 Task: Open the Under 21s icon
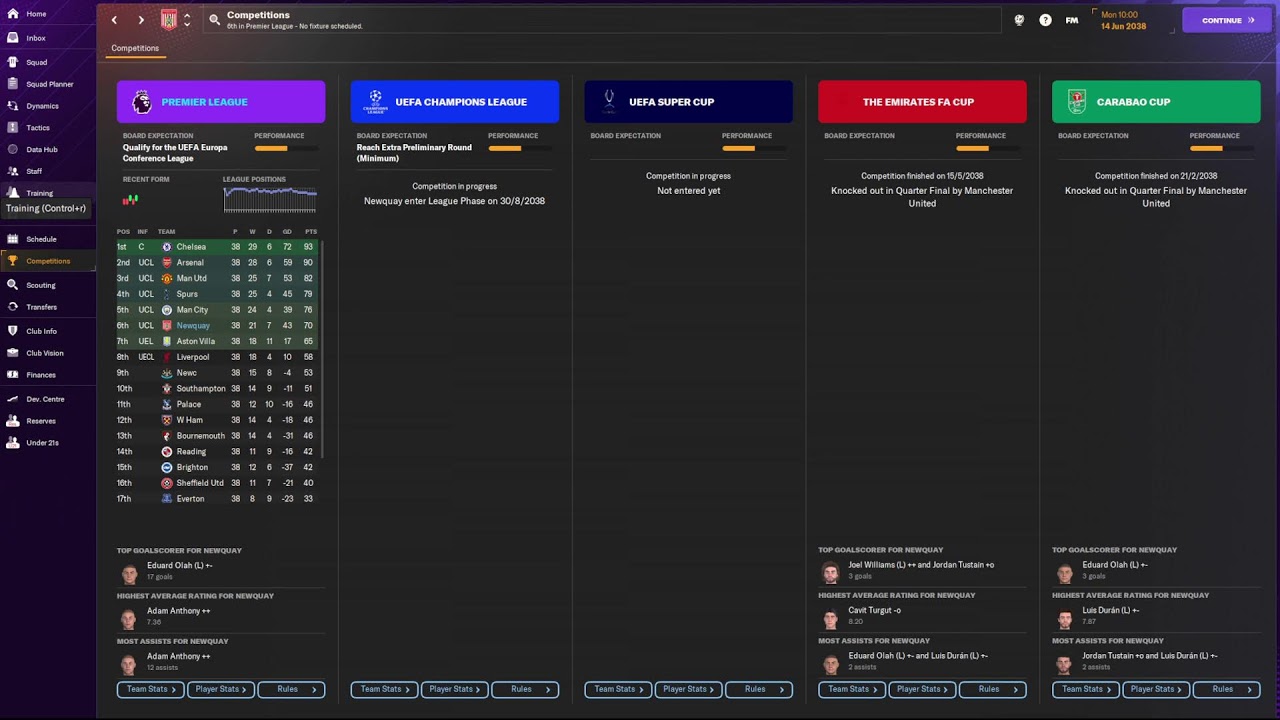[13, 443]
